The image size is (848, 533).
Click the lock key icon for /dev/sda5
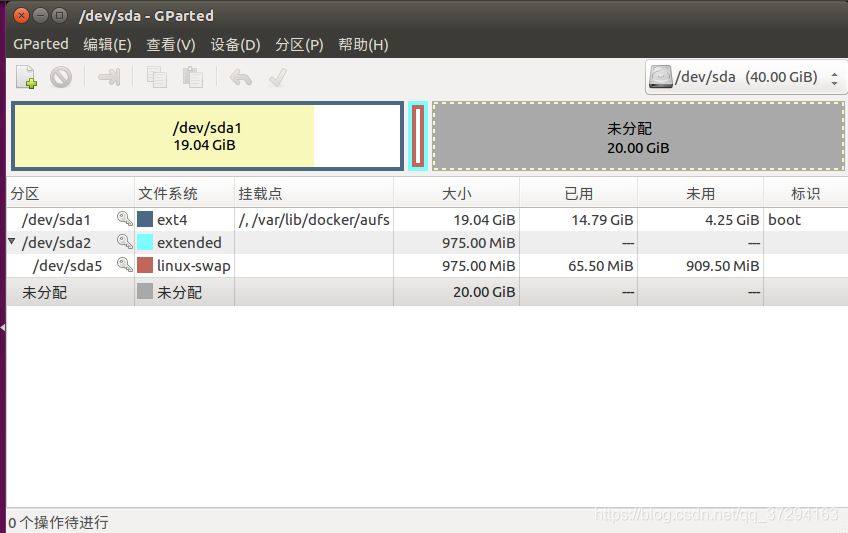pyautogui.click(x=125, y=264)
